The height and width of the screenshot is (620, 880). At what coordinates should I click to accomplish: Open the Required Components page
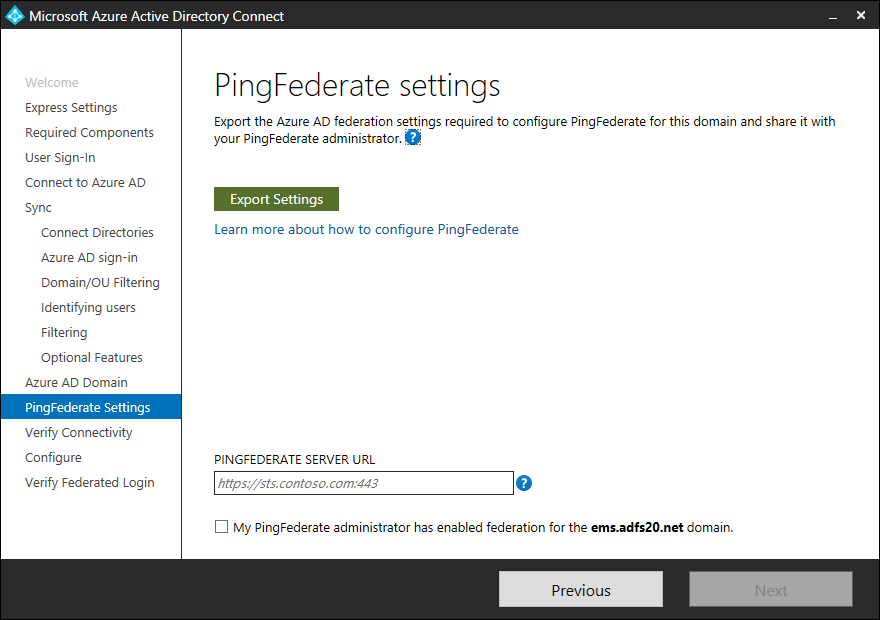click(x=89, y=132)
